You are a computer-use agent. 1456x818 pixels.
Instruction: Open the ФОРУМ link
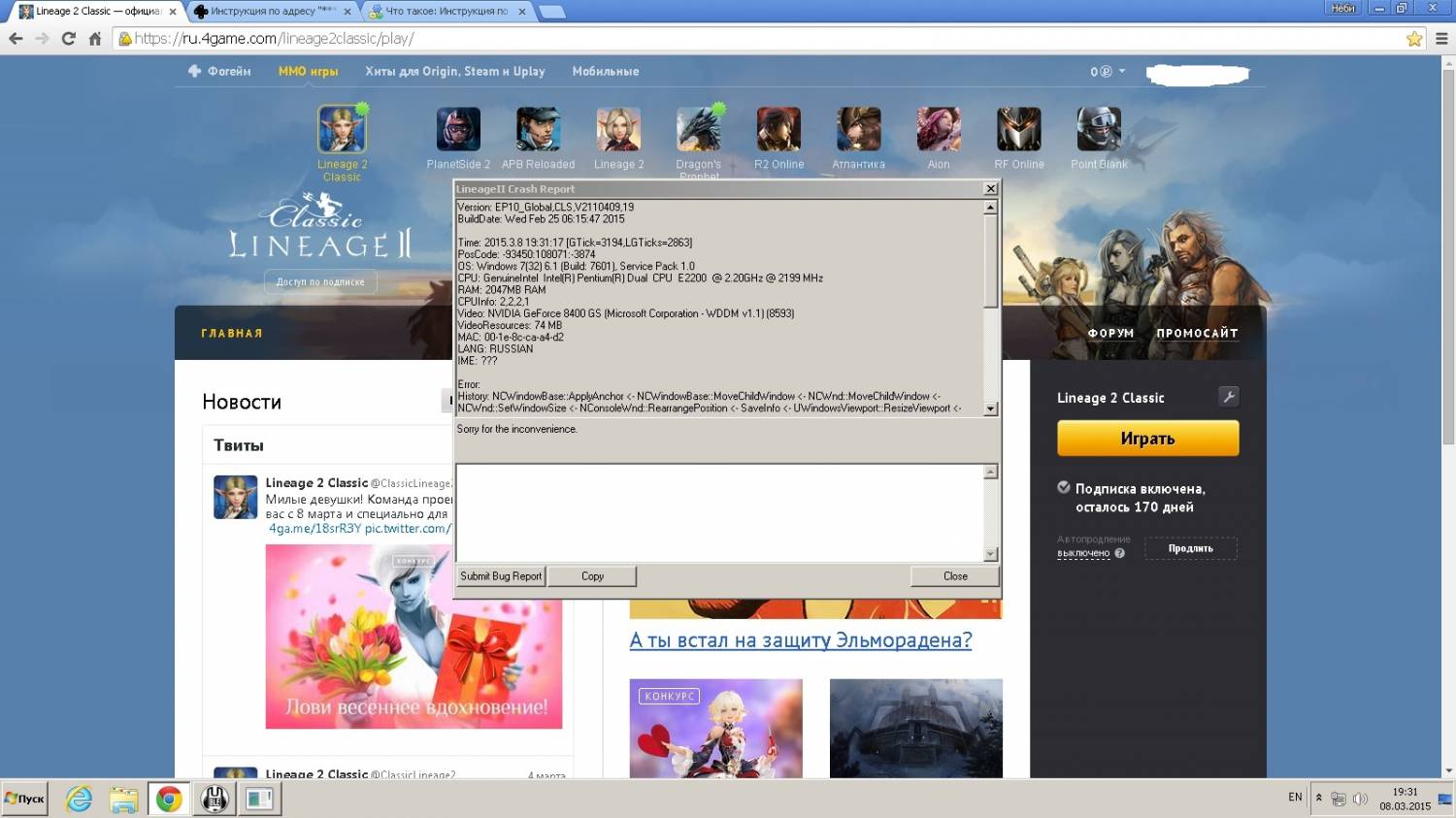click(1110, 333)
